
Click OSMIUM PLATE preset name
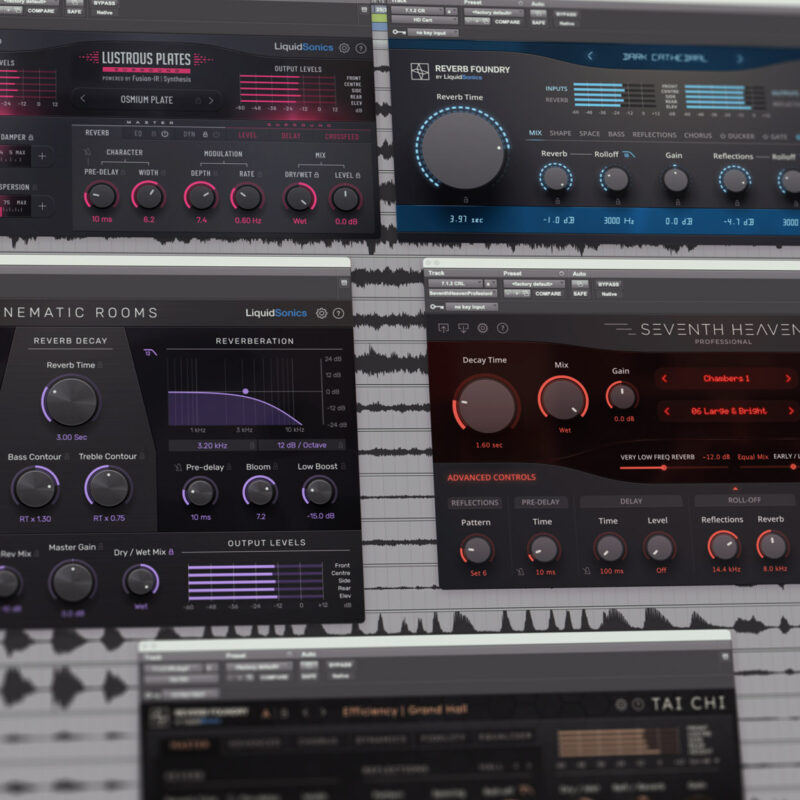tap(146, 100)
